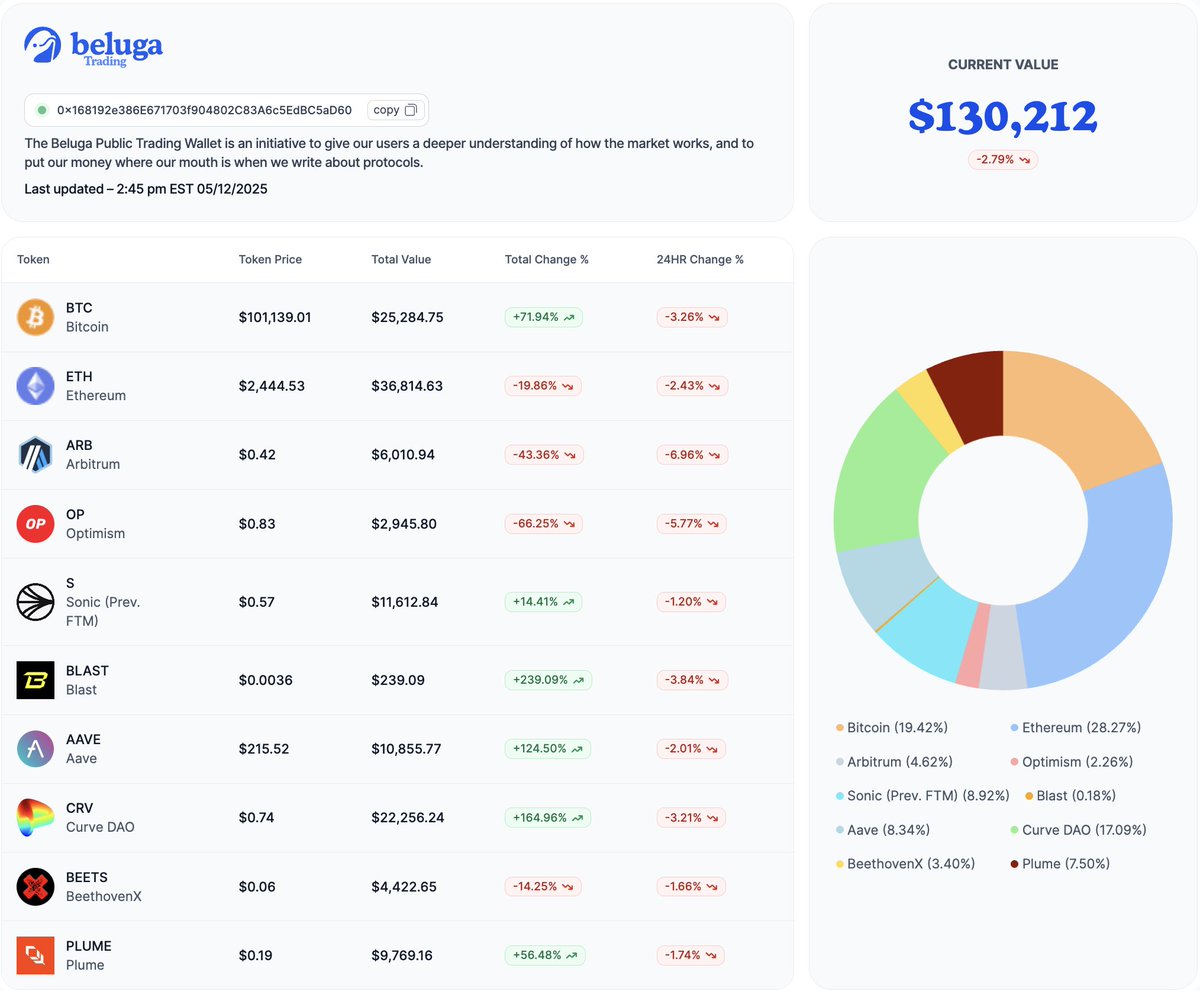The width and height of the screenshot is (1200, 991).
Task: Click the AAVE token price $215.52
Action: point(264,749)
